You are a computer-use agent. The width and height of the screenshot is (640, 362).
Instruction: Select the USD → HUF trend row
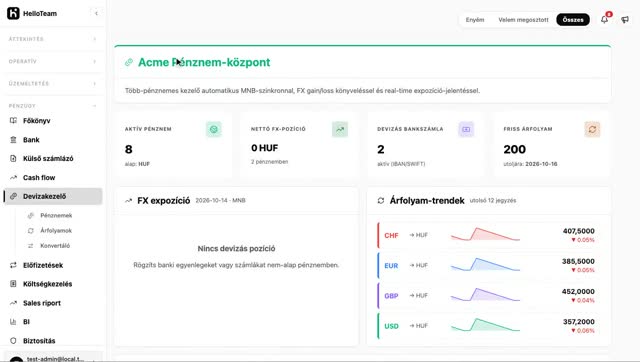(x=488, y=326)
